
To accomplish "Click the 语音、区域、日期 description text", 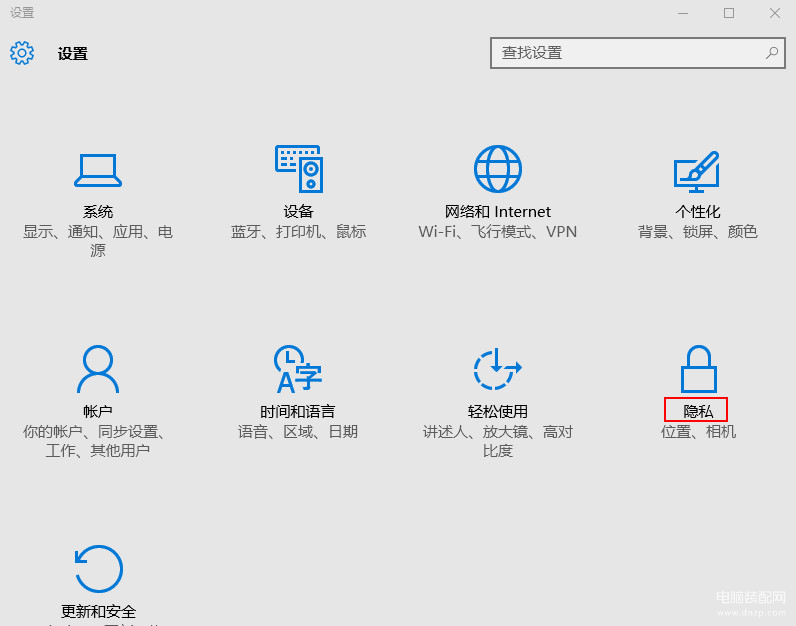I will click(298, 432).
